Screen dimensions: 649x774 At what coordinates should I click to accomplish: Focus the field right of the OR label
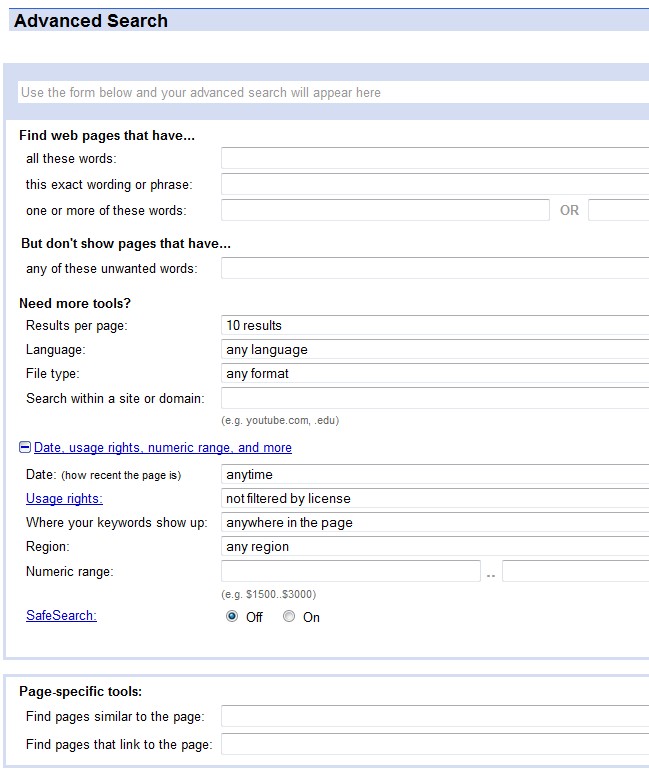pyautogui.click(x=618, y=210)
